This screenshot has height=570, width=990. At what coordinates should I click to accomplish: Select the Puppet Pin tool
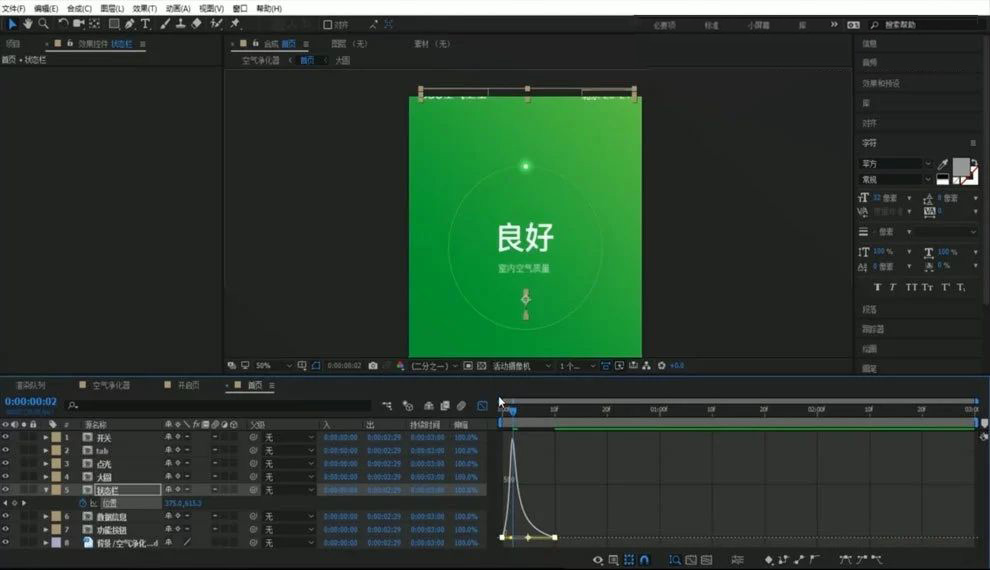(x=235, y=24)
